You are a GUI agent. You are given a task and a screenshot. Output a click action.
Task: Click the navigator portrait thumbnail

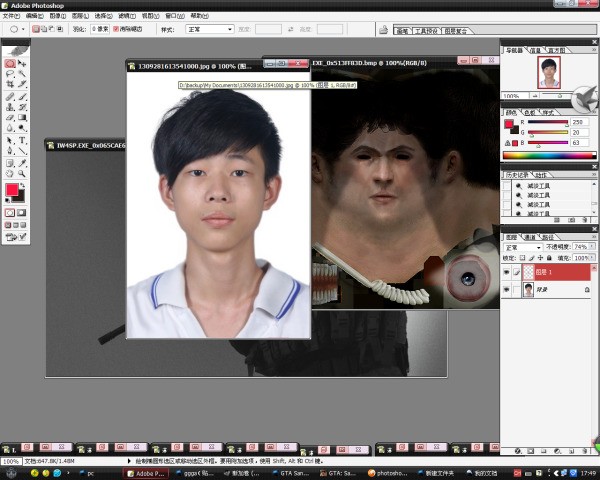tap(549, 71)
